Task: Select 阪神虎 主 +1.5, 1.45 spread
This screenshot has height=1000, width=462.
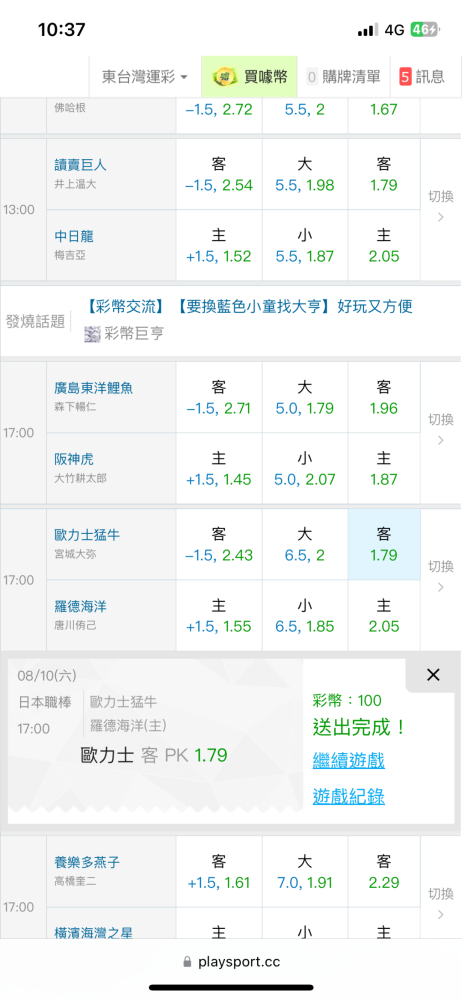Action: pyautogui.click(x=219, y=469)
